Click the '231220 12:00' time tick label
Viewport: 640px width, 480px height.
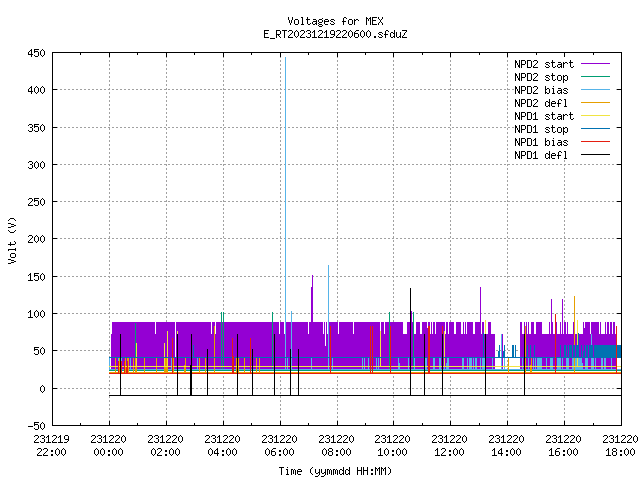tap(449, 446)
